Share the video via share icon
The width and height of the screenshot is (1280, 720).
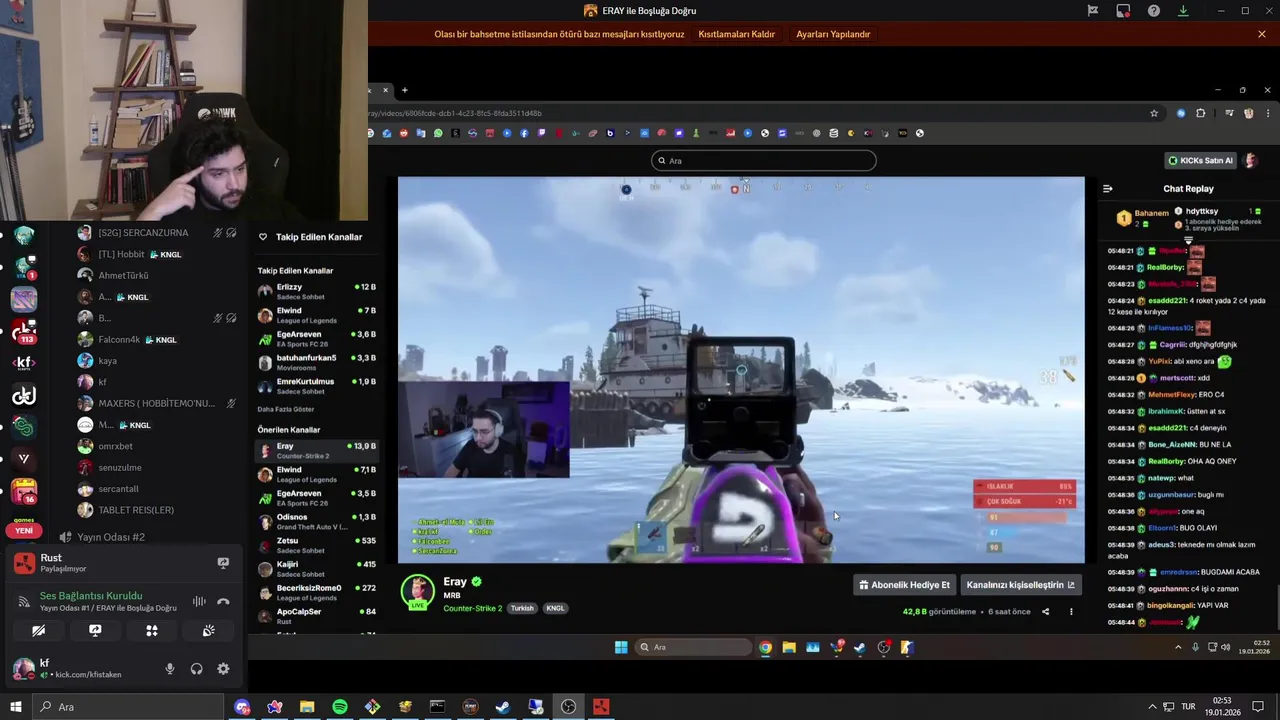coord(1046,611)
